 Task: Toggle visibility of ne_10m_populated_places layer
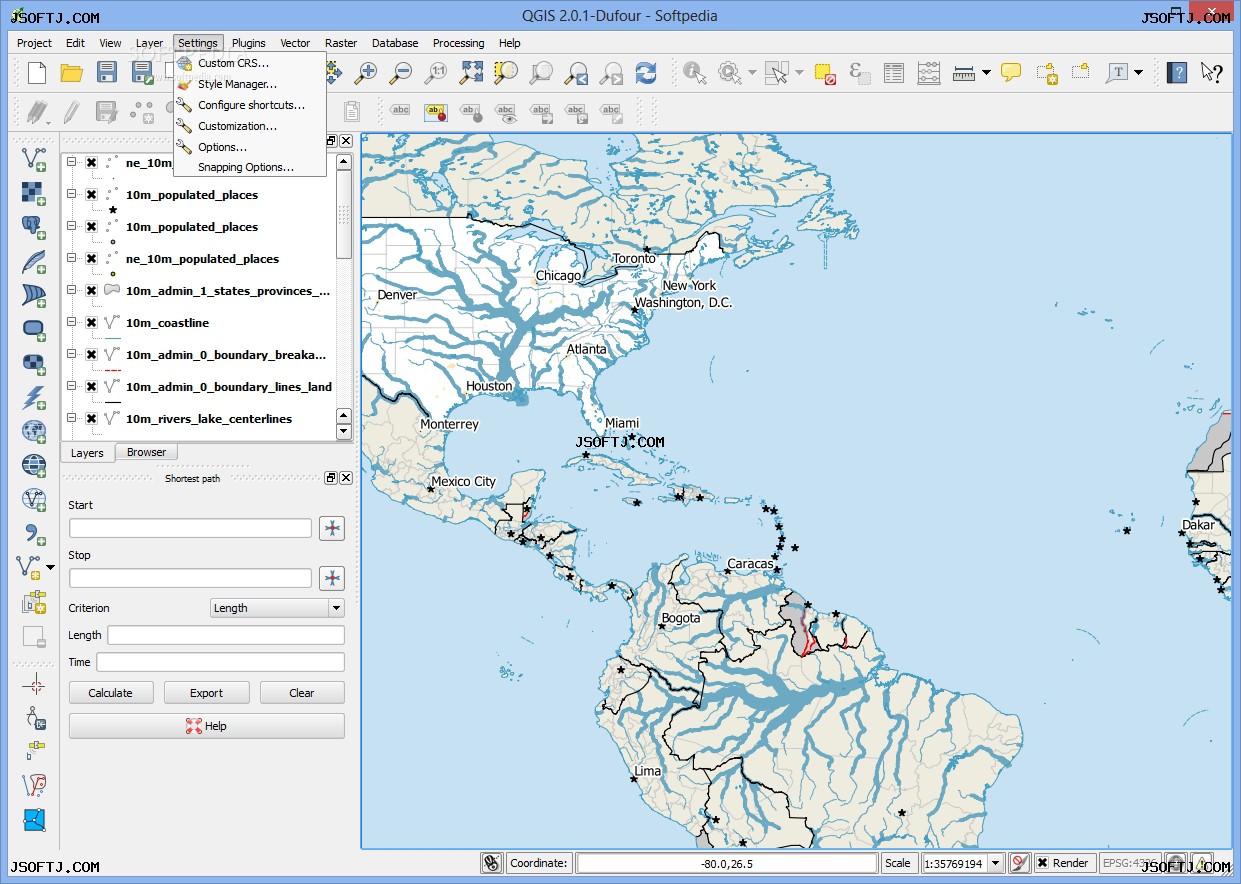click(x=91, y=259)
